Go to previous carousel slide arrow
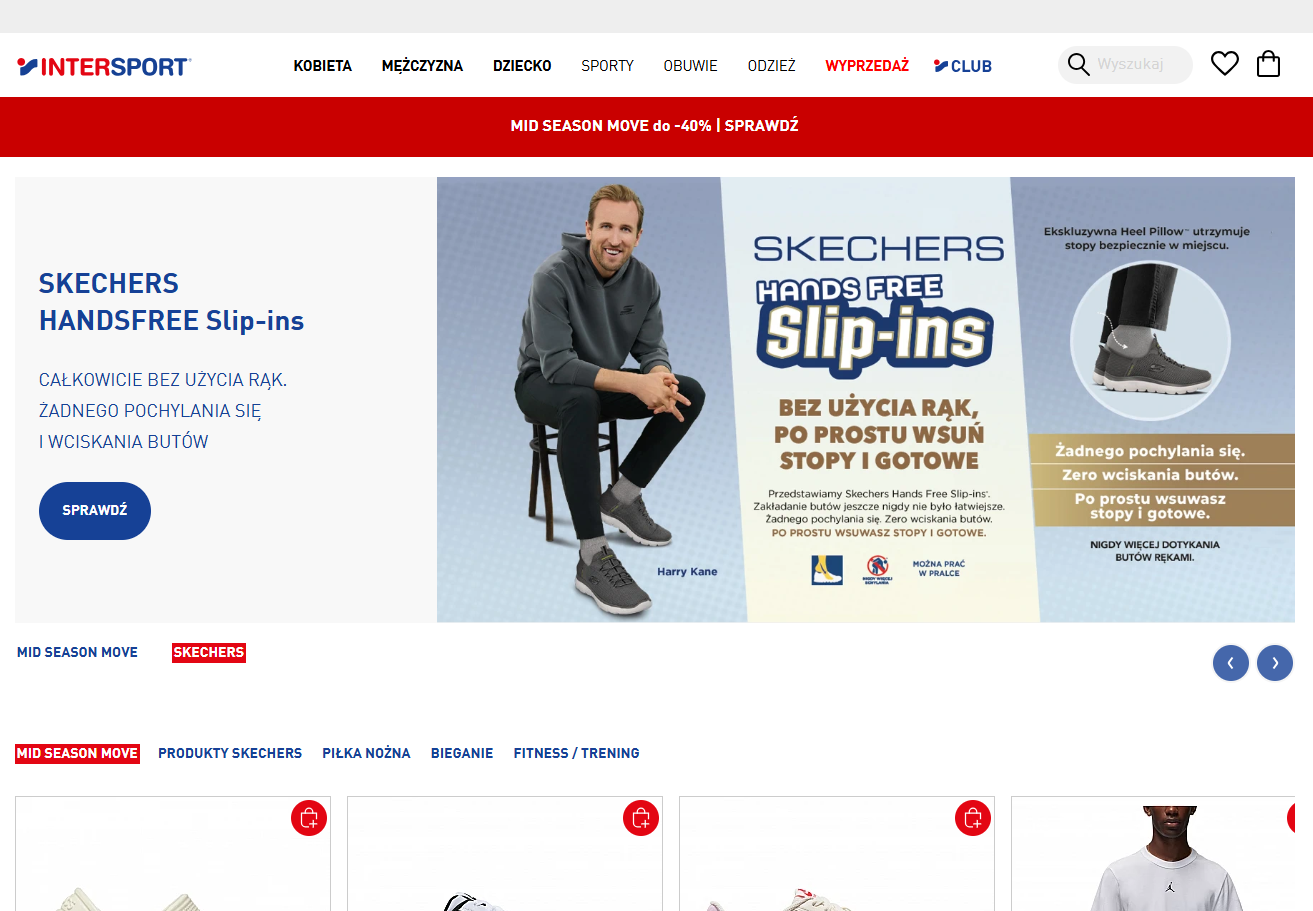Viewport: 1313px width, 911px height. [x=1231, y=663]
